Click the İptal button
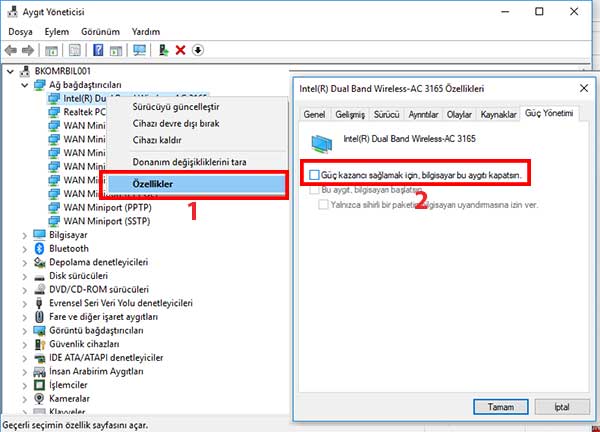 [562, 407]
